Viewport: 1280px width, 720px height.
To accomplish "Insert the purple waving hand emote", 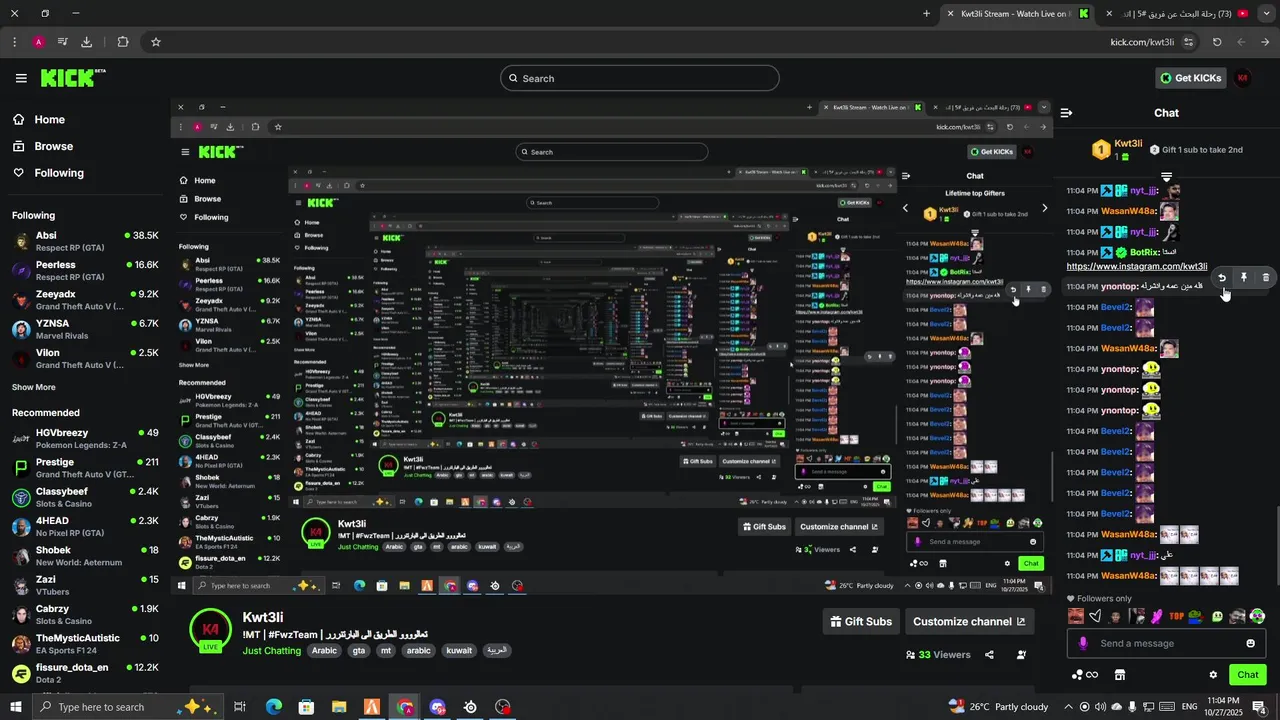I will pos(1157,616).
